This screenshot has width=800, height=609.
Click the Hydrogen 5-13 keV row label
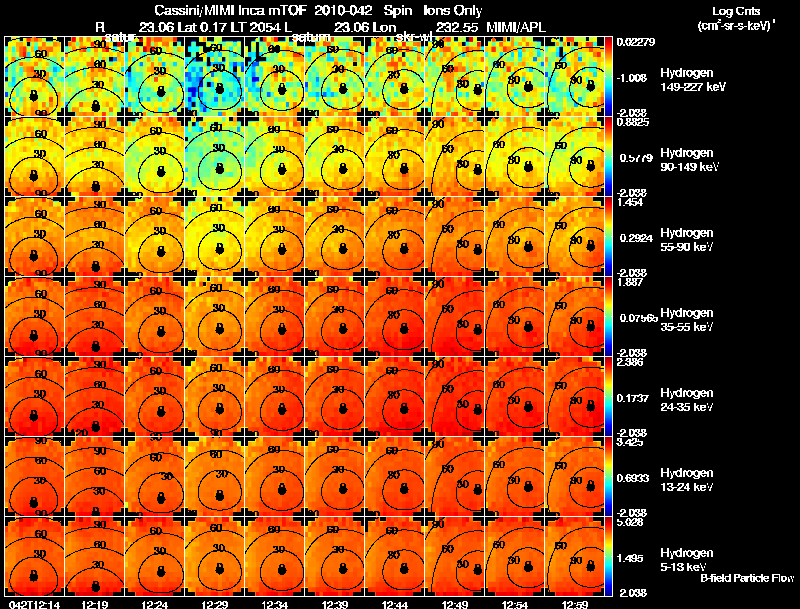tap(687, 560)
